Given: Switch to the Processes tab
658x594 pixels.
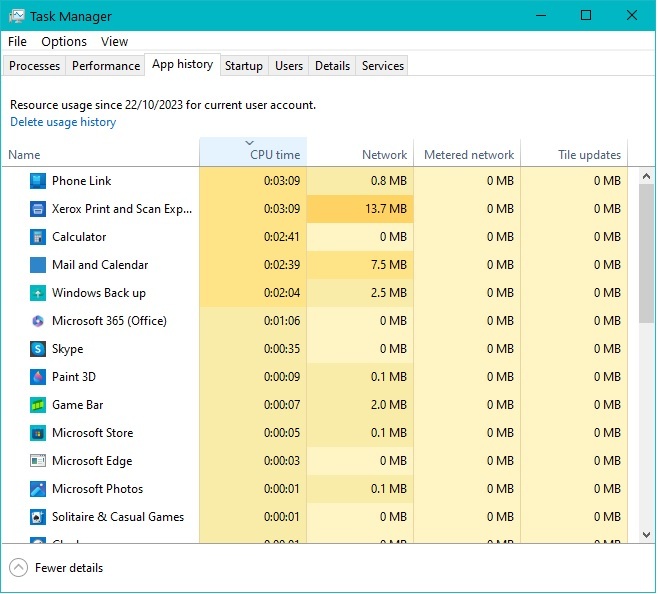Looking at the screenshot, I should (x=34, y=66).
